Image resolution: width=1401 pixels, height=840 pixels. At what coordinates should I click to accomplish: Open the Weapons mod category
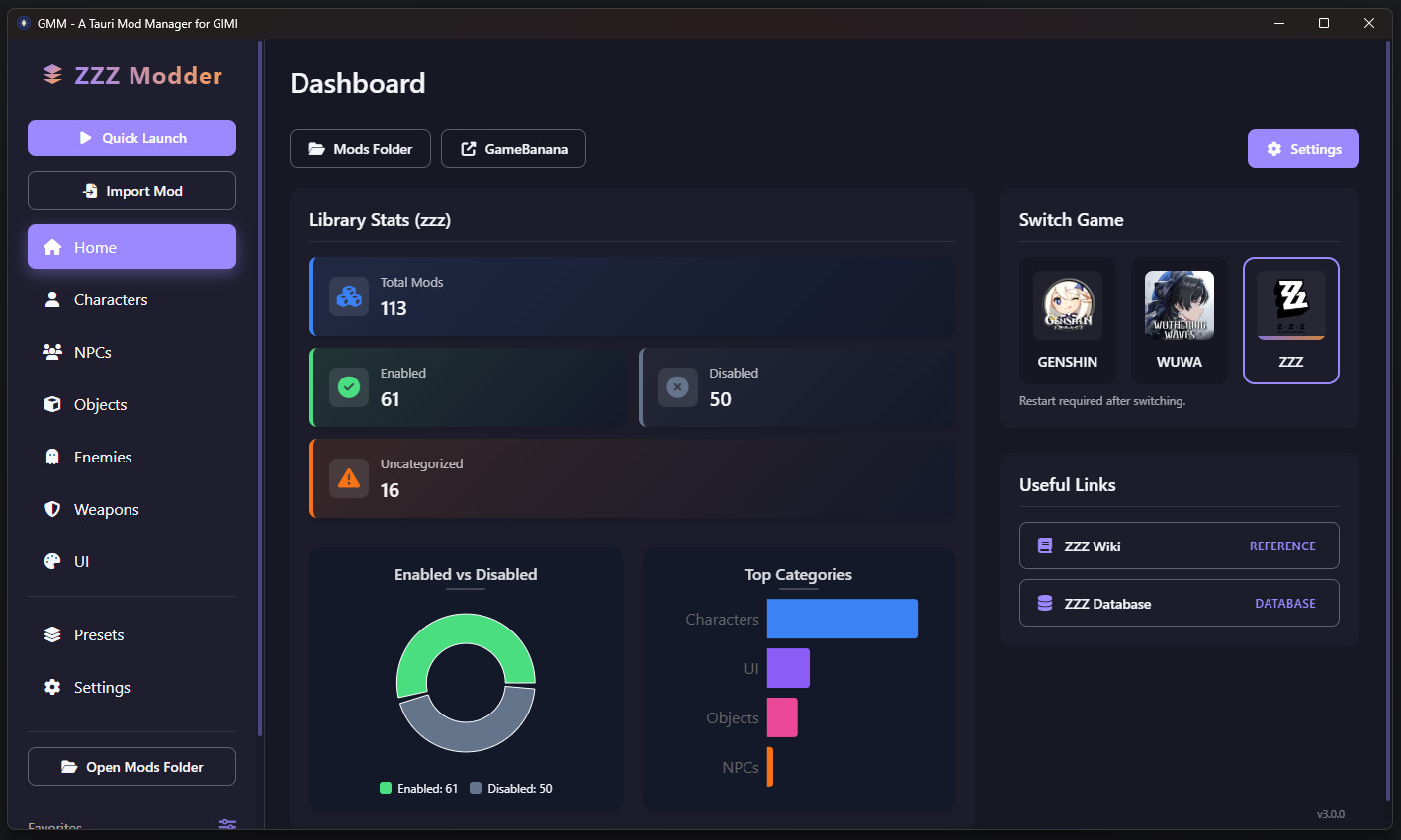(105, 509)
